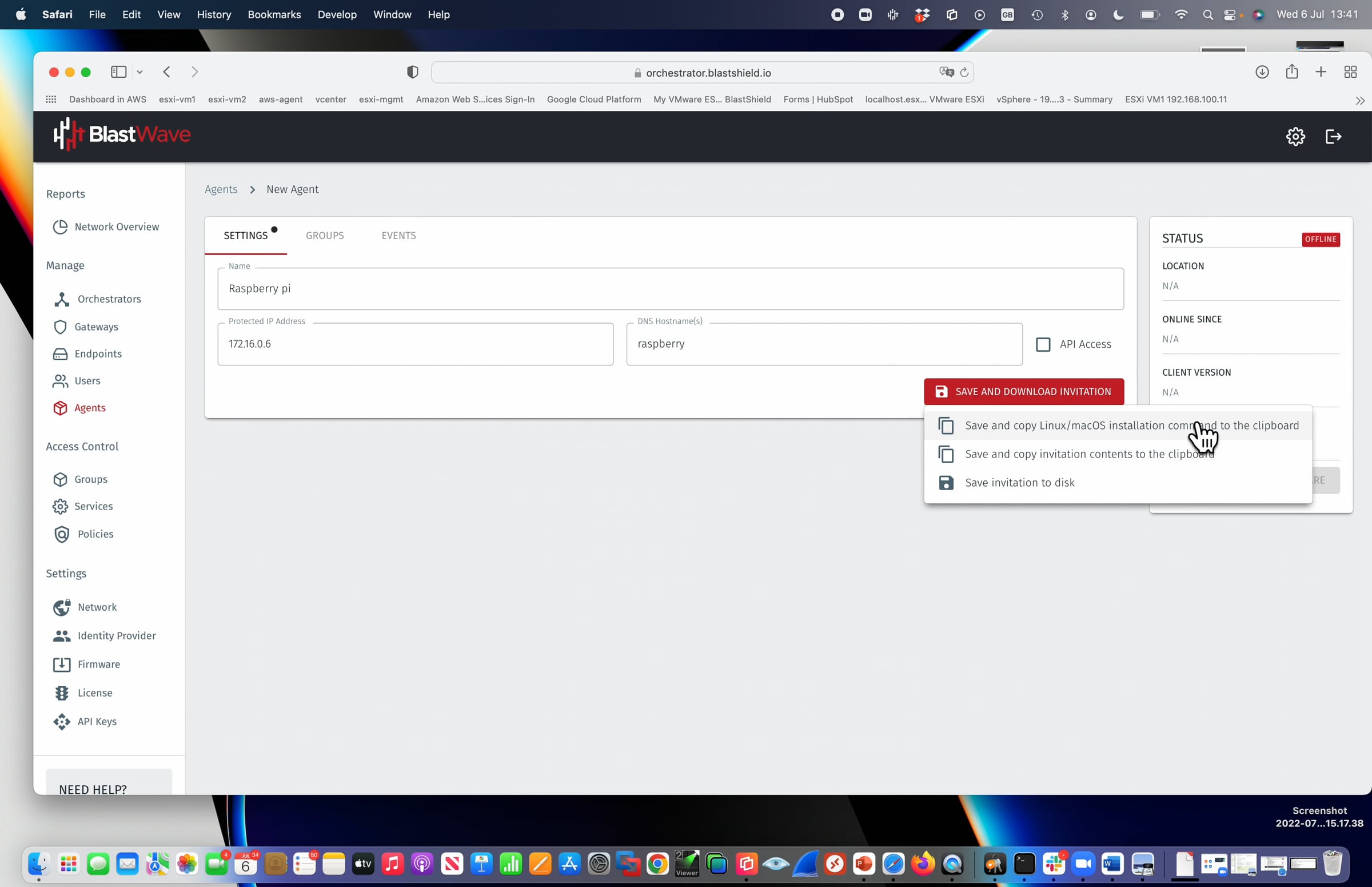The image size is (1372, 887).
Task: Open the Bookmarks menu in menu bar
Action: pos(274,14)
